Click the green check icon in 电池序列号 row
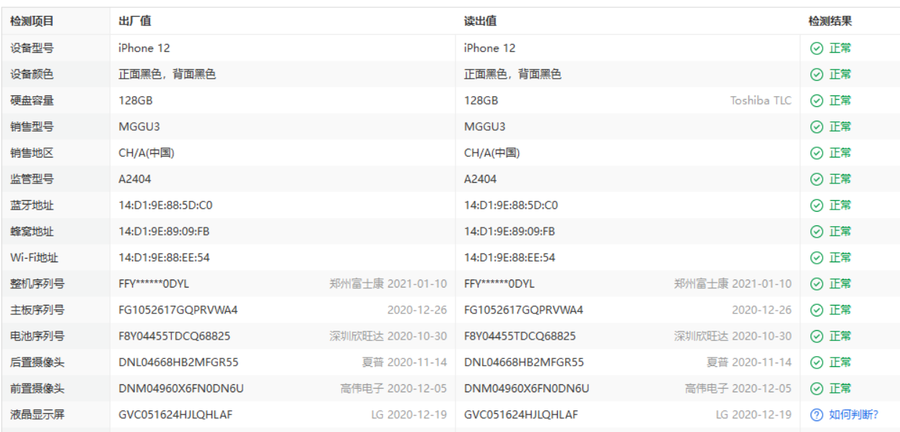Screen dimensions: 900x432 click(816, 336)
